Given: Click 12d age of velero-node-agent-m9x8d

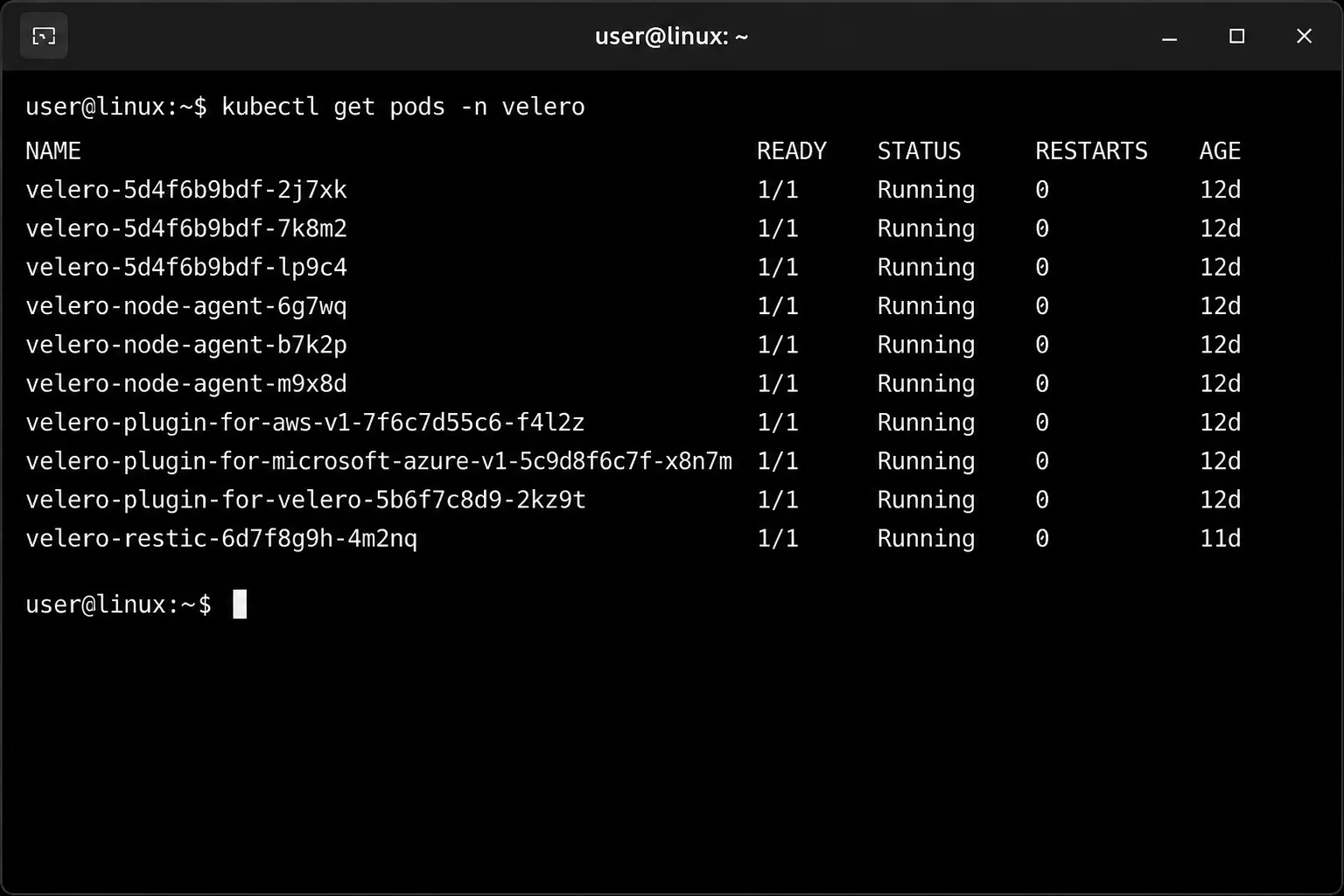Looking at the screenshot, I should point(1220,383).
